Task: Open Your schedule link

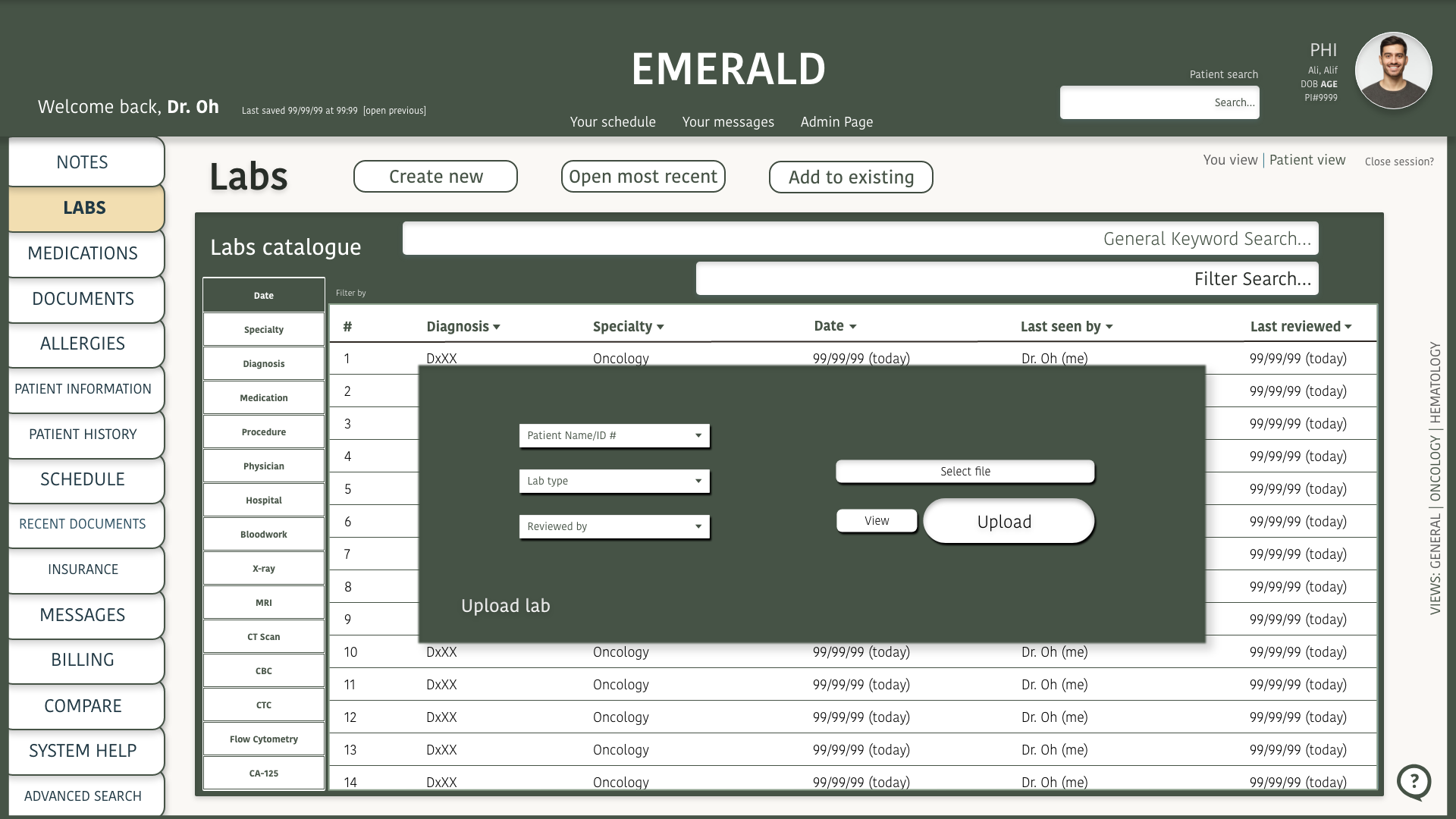Action: coord(613,122)
